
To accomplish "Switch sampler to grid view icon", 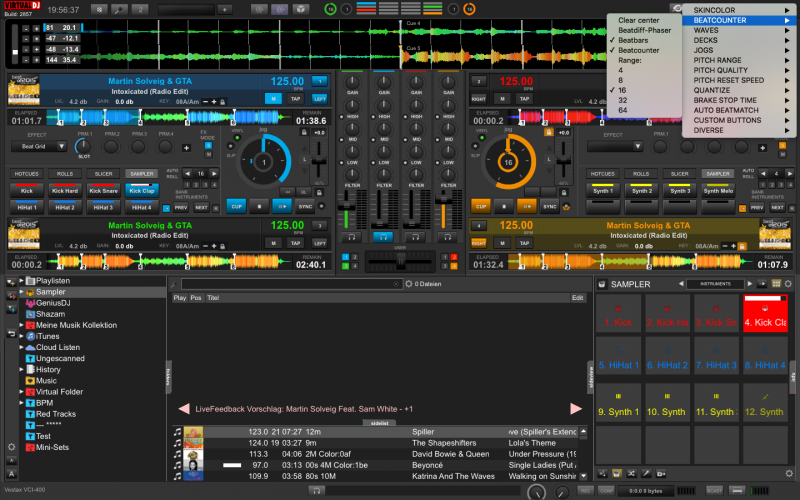I will (776, 284).
